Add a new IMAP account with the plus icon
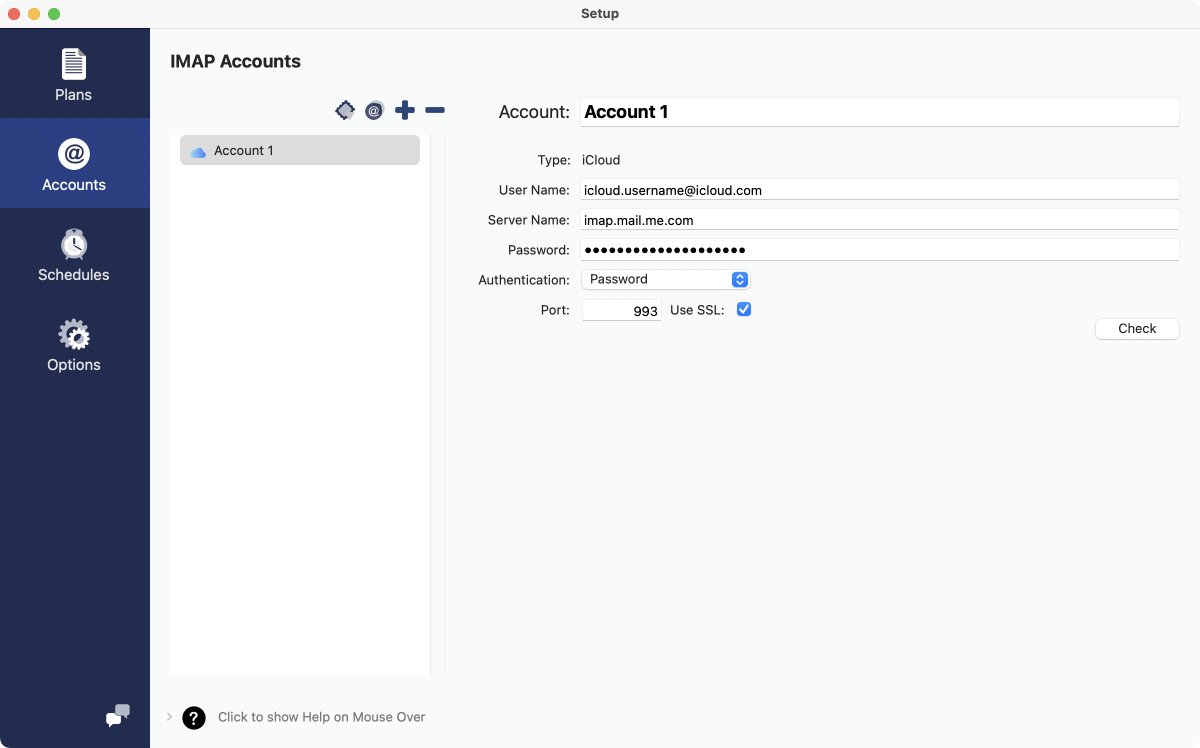The height and width of the screenshot is (748, 1200). (x=405, y=110)
